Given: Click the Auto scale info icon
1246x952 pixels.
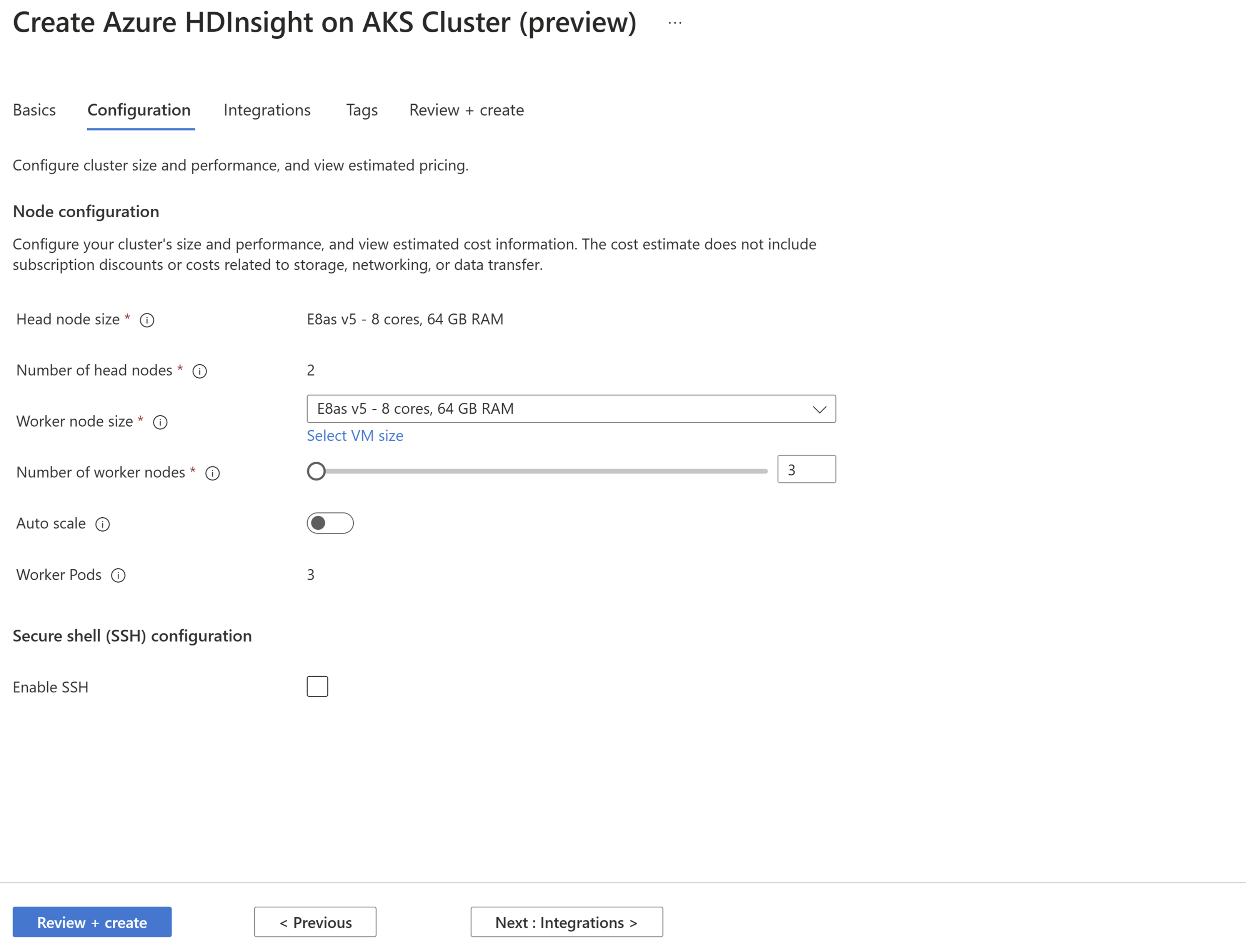Looking at the screenshot, I should (103, 522).
